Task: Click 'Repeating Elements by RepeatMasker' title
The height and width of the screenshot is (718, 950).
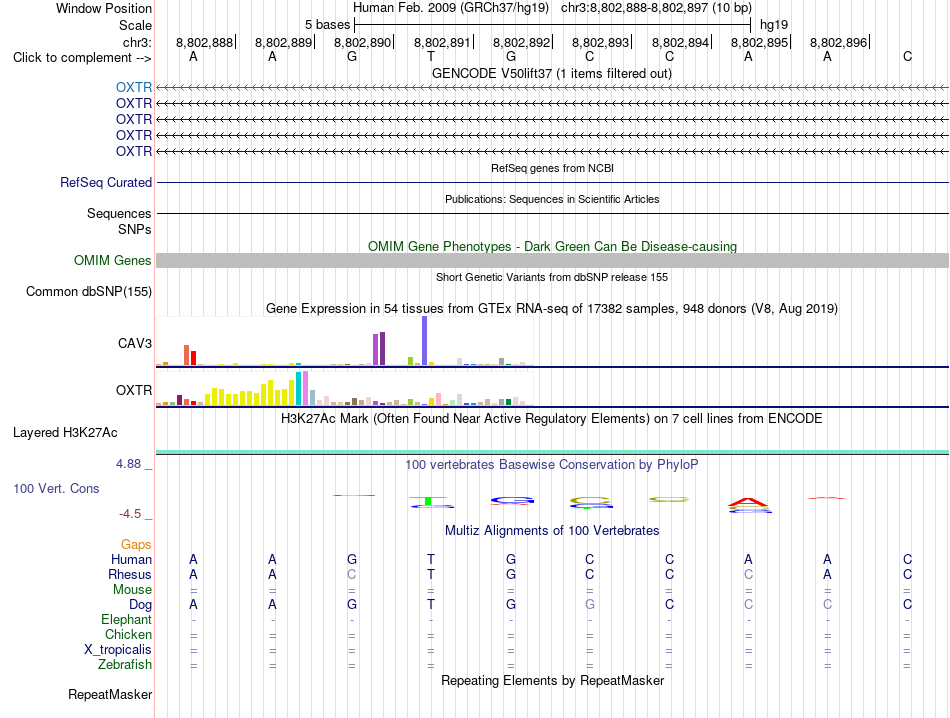Action: click(x=552, y=680)
